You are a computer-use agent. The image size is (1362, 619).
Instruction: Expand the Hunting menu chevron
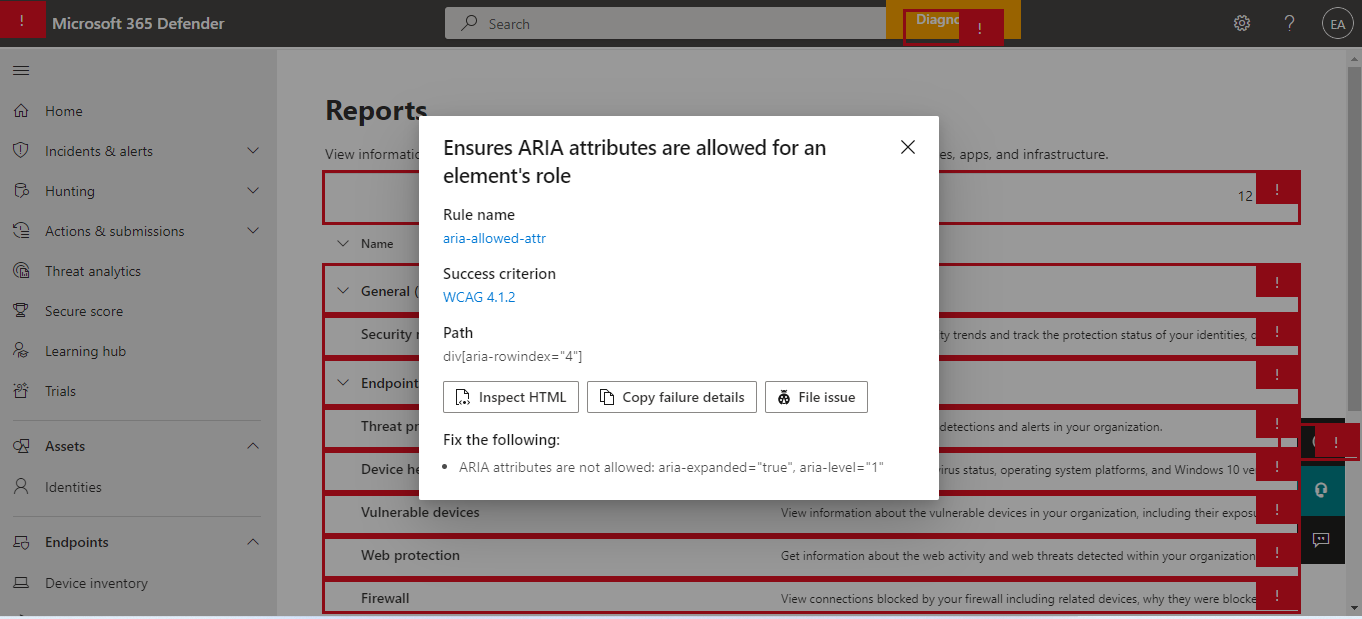click(x=253, y=191)
